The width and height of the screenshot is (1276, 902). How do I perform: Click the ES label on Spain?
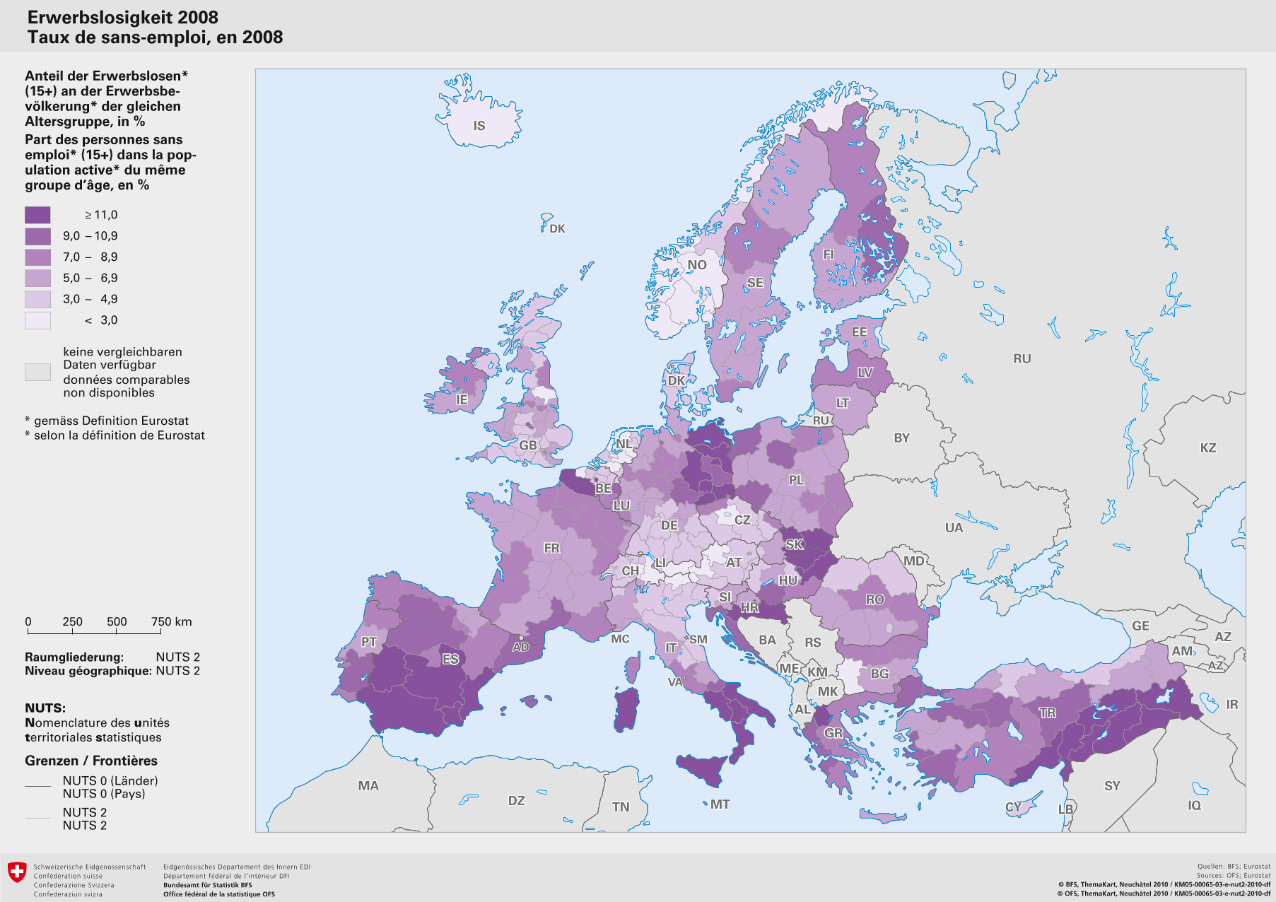coord(451,659)
